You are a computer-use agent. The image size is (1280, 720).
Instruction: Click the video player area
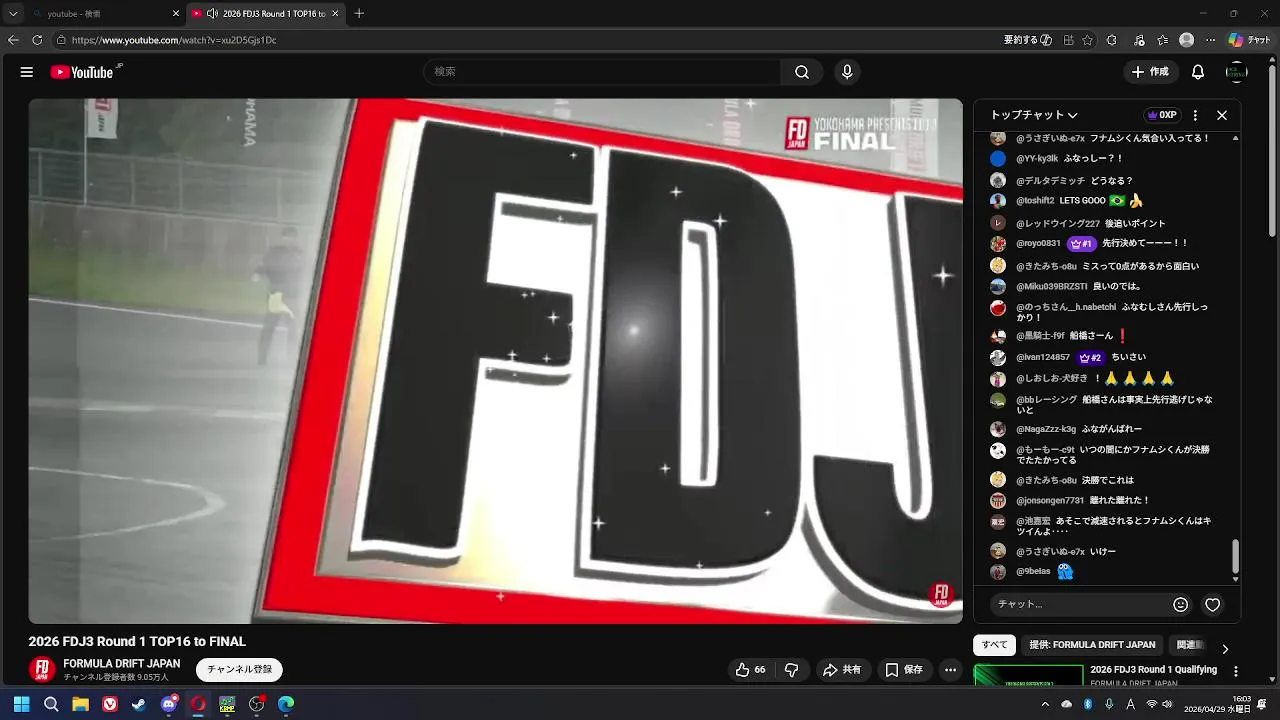(x=495, y=360)
